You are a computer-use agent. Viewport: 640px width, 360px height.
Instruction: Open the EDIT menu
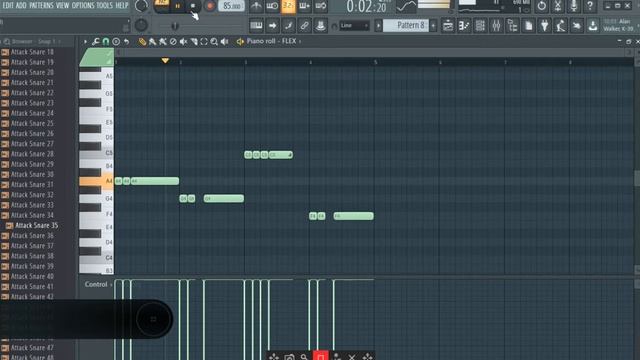coord(8,5)
